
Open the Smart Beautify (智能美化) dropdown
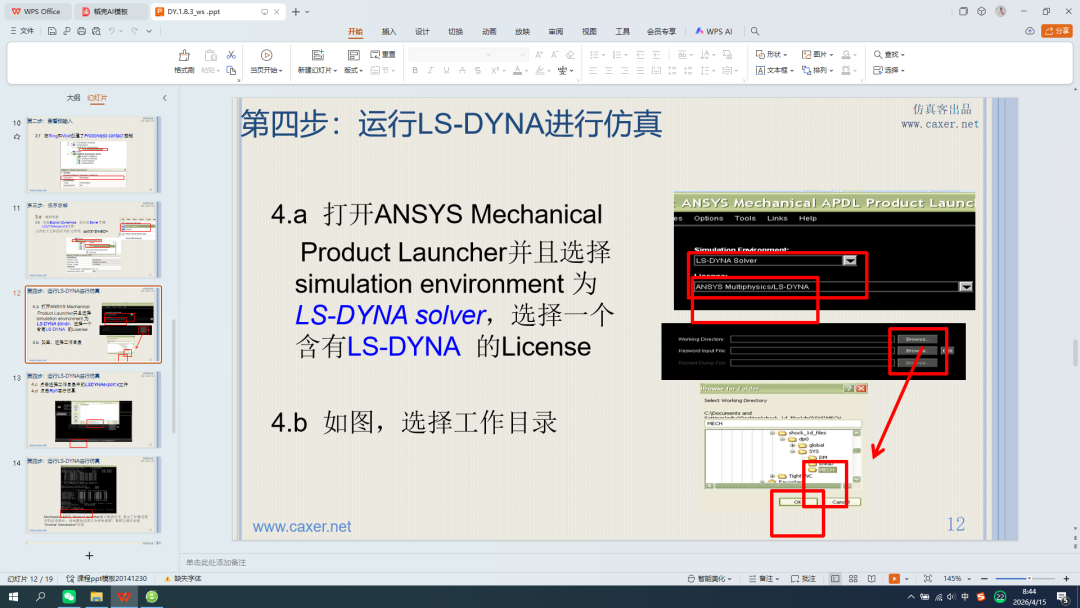point(709,579)
